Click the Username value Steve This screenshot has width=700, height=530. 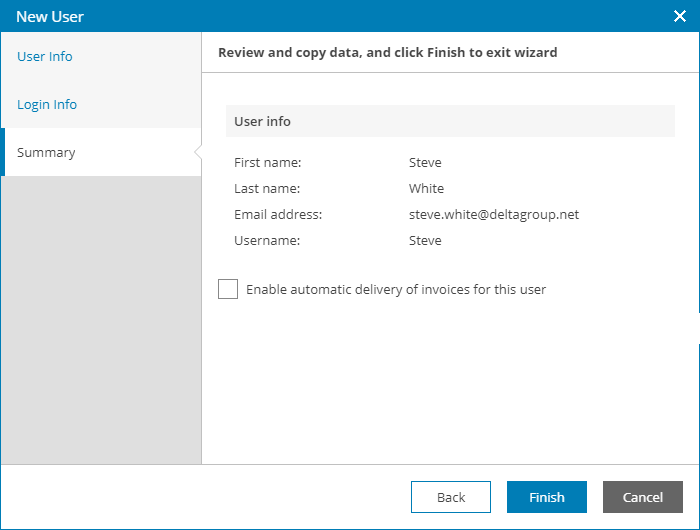[425, 241]
